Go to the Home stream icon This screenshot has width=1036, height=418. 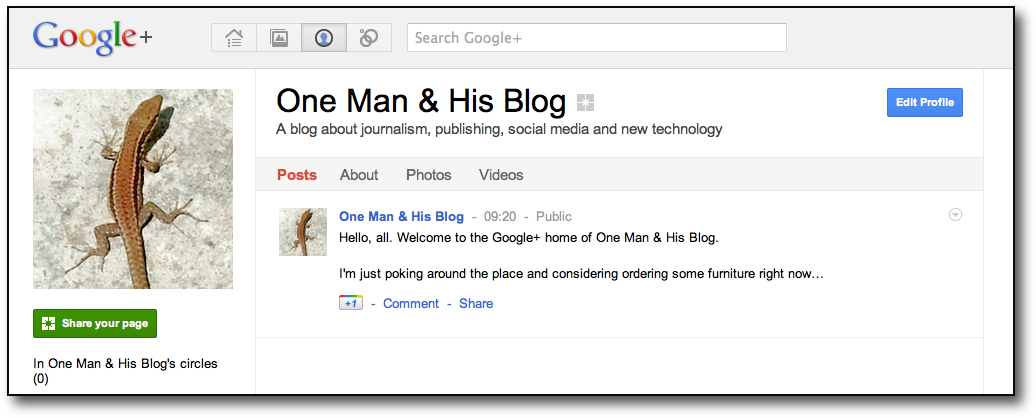tap(234, 38)
